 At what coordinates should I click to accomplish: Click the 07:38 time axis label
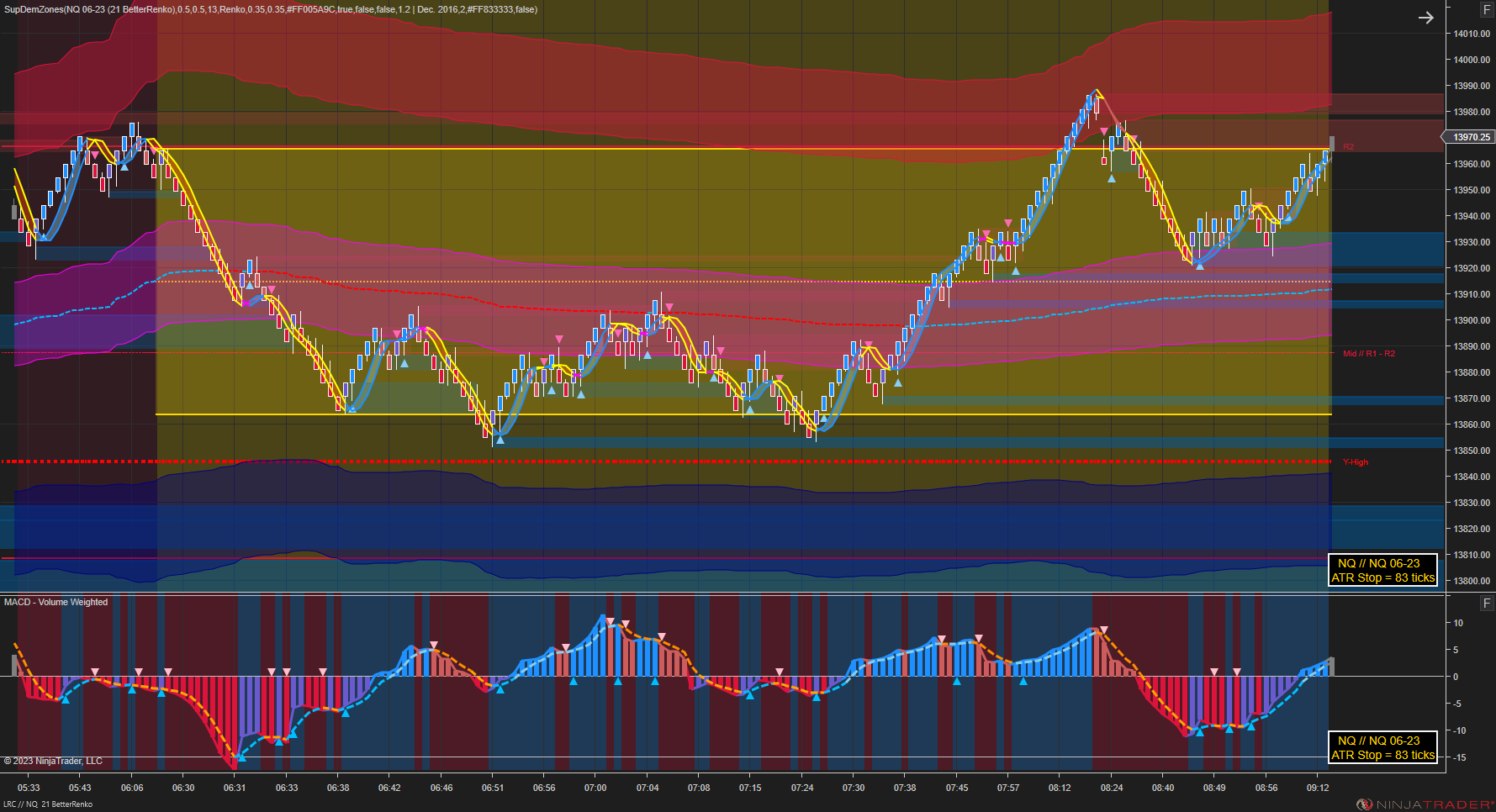click(x=905, y=788)
